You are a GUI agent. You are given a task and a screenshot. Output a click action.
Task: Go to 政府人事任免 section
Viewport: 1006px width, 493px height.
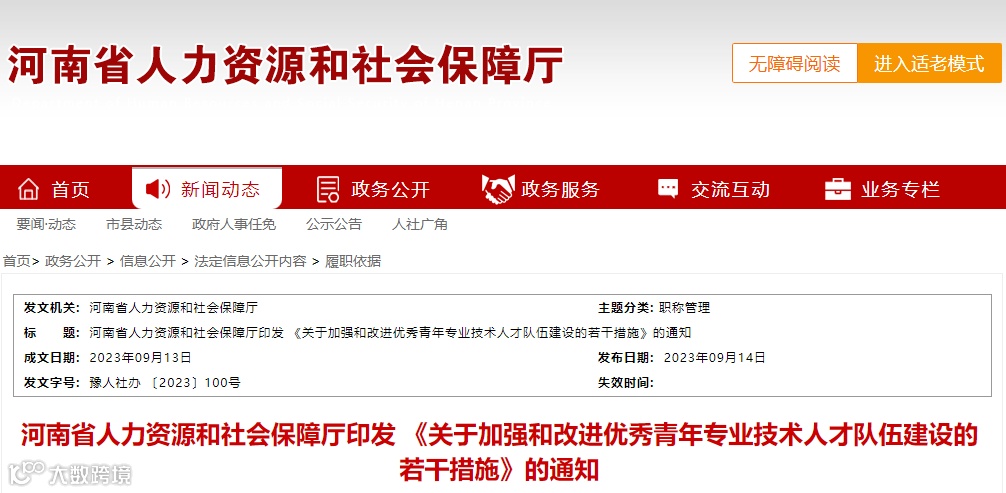tap(234, 224)
